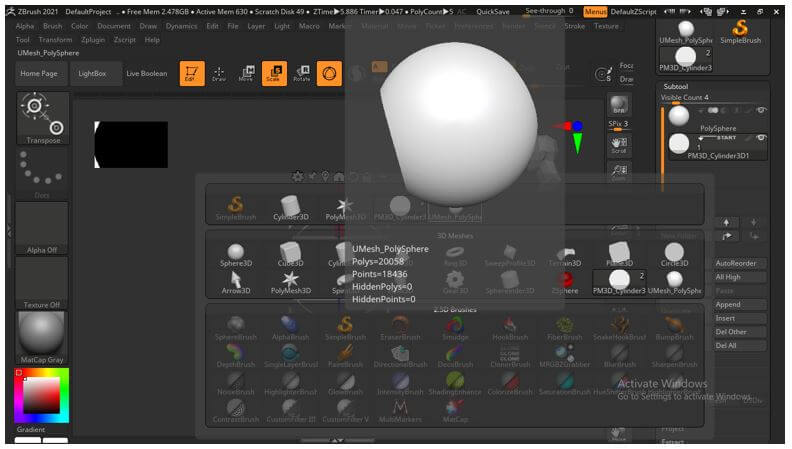Select the Sphere3D mesh tool

(235, 255)
